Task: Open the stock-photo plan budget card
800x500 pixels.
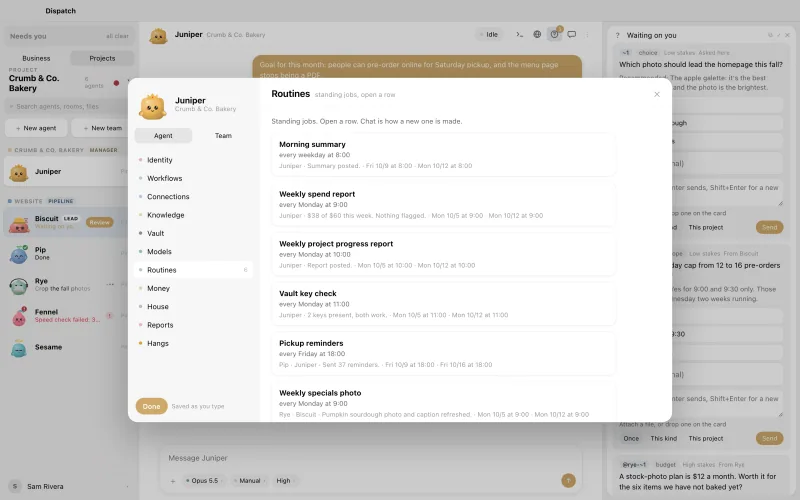Action: [700, 477]
